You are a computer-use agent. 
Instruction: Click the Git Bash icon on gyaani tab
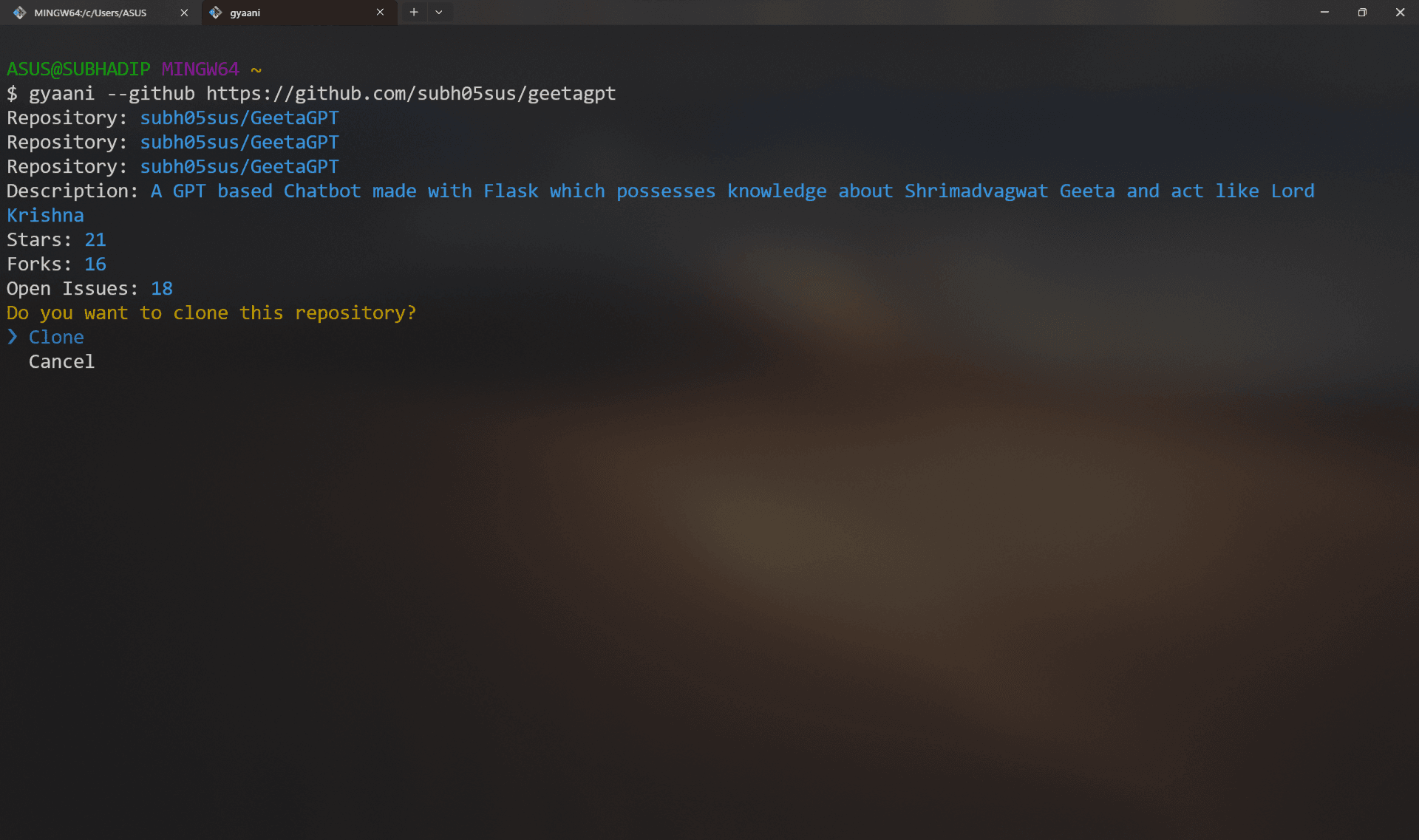tap(216, 13)
